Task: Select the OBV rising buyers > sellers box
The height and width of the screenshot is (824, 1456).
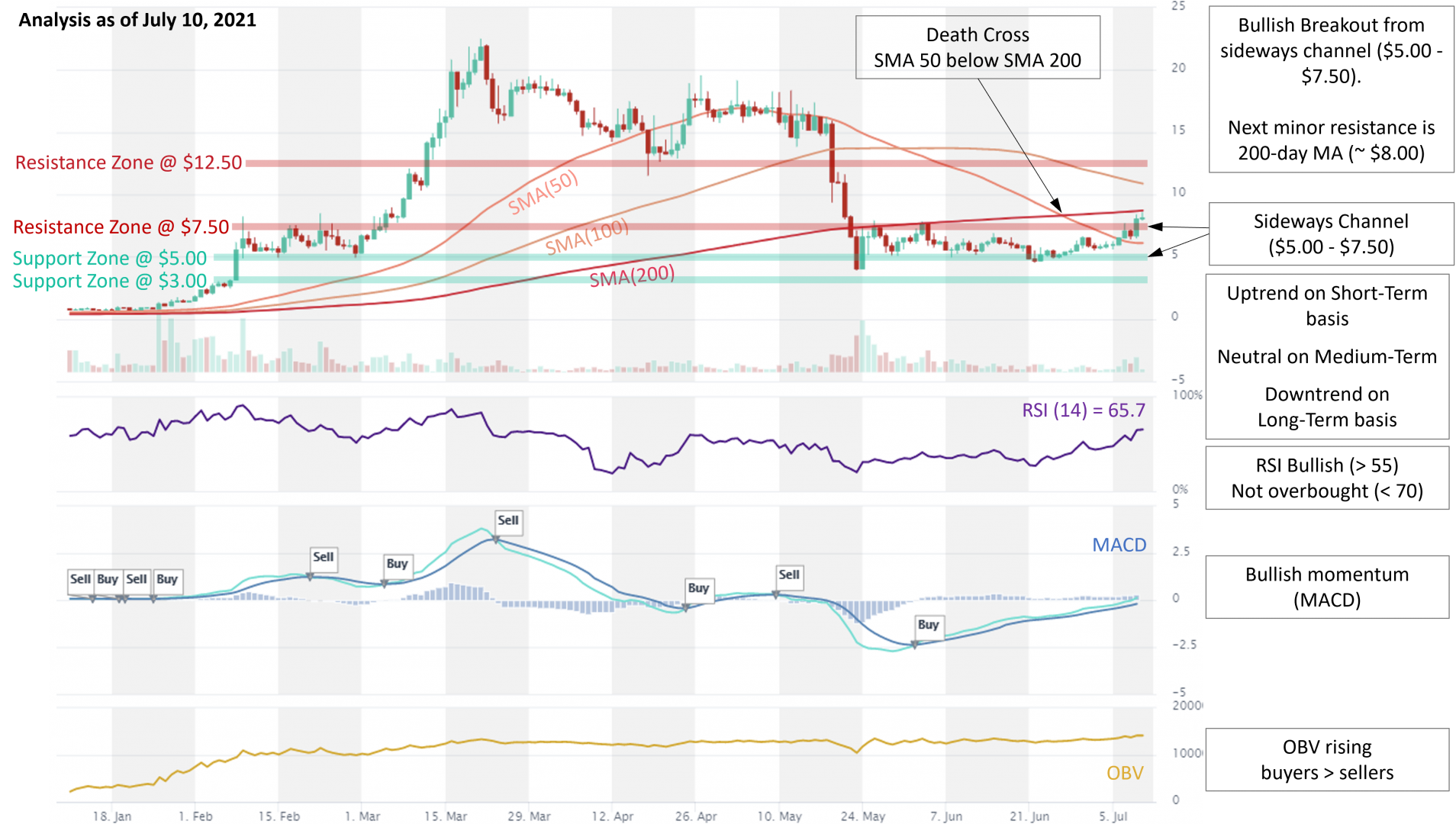Action: coord(1327,759)
